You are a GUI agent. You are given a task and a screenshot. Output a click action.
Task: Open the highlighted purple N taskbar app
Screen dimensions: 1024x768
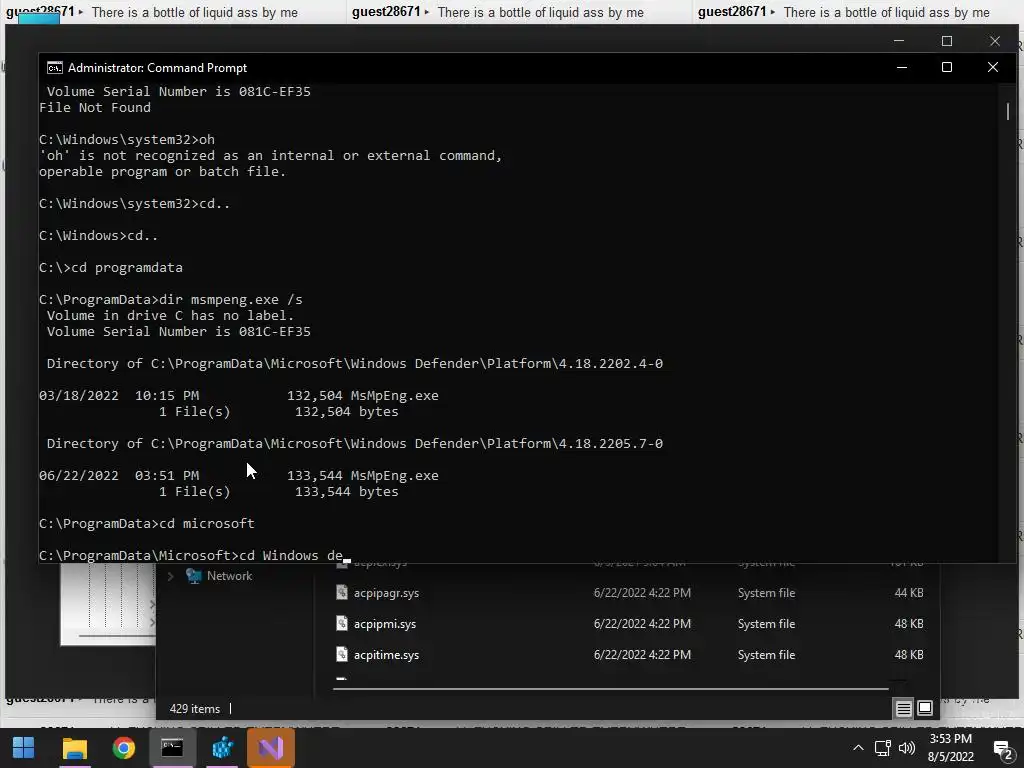(270, 748)
